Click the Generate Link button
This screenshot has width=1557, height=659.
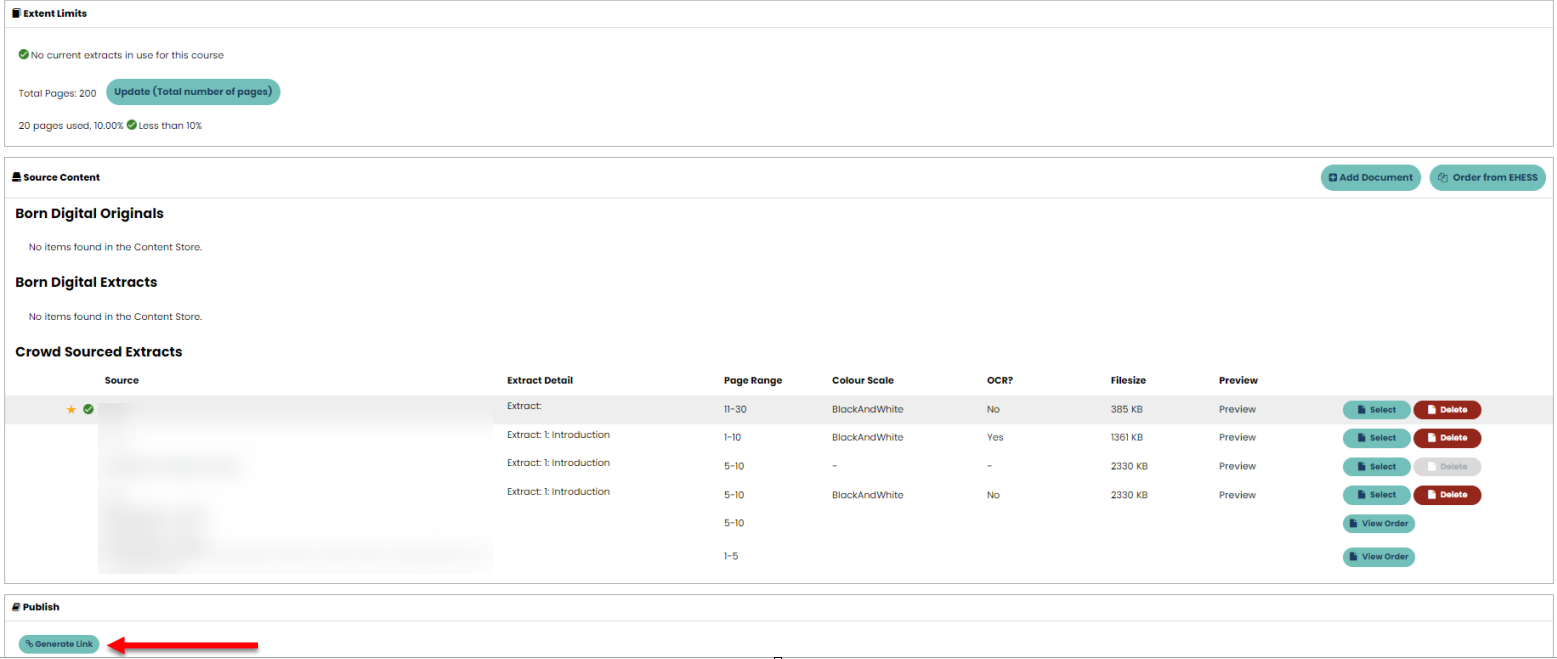coord(59,644)
